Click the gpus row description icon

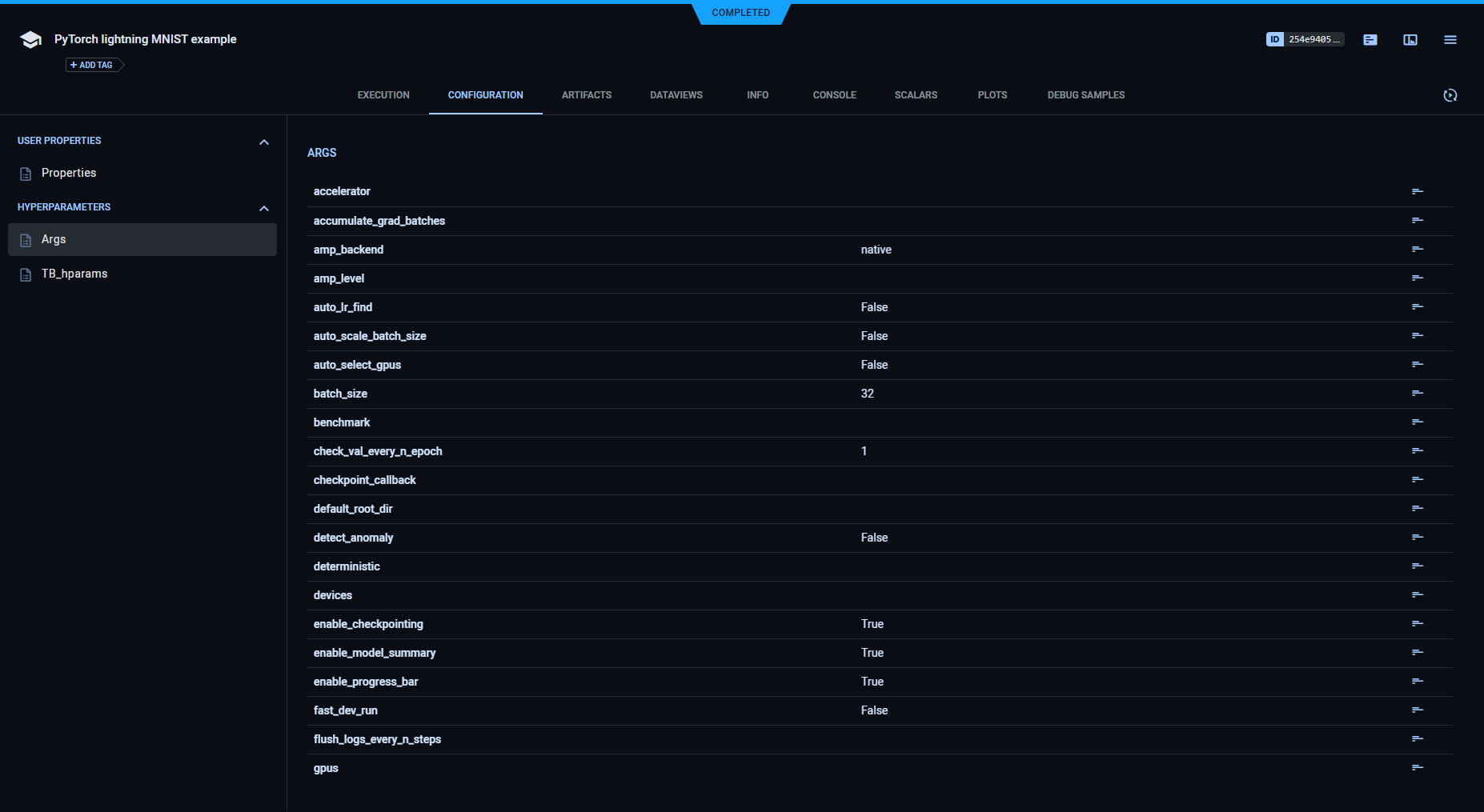click(x=1417, y=767)
